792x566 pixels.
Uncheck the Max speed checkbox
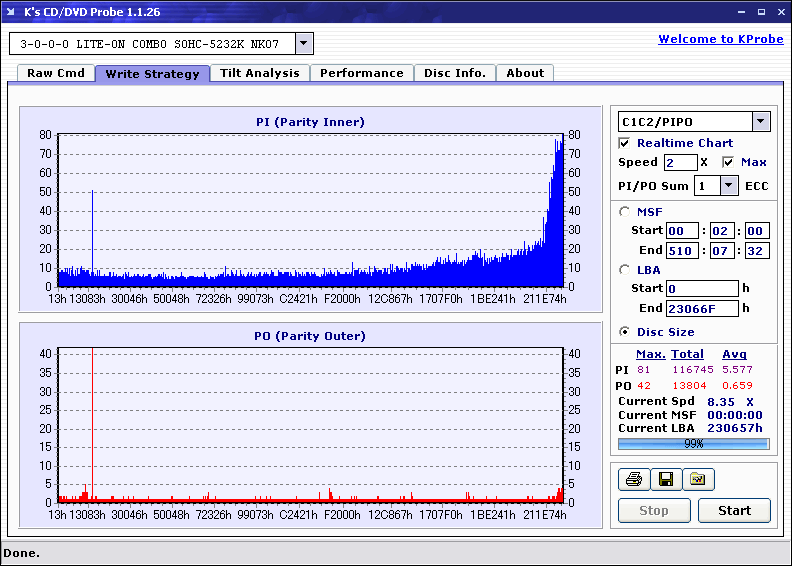(x=728, y=162)
